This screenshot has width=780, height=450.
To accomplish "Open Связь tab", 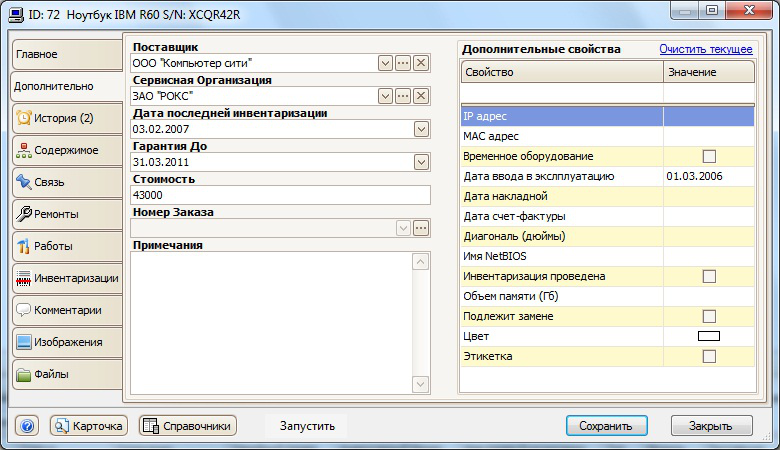I will [x=67, y=182].
